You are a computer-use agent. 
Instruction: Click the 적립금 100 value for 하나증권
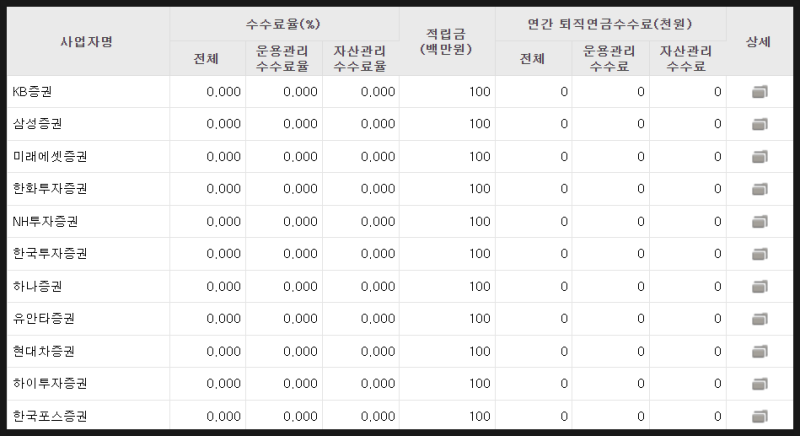click(480, 286)
